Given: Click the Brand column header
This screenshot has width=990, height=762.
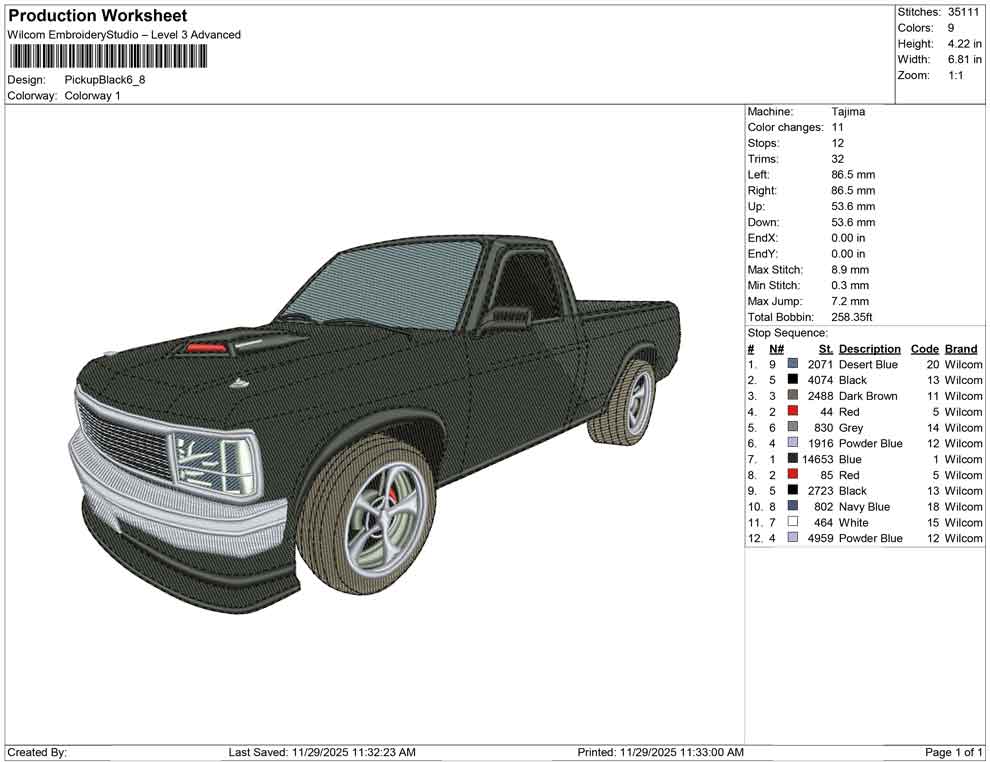Looking at the screenshot, I should (x=960, y=348).
